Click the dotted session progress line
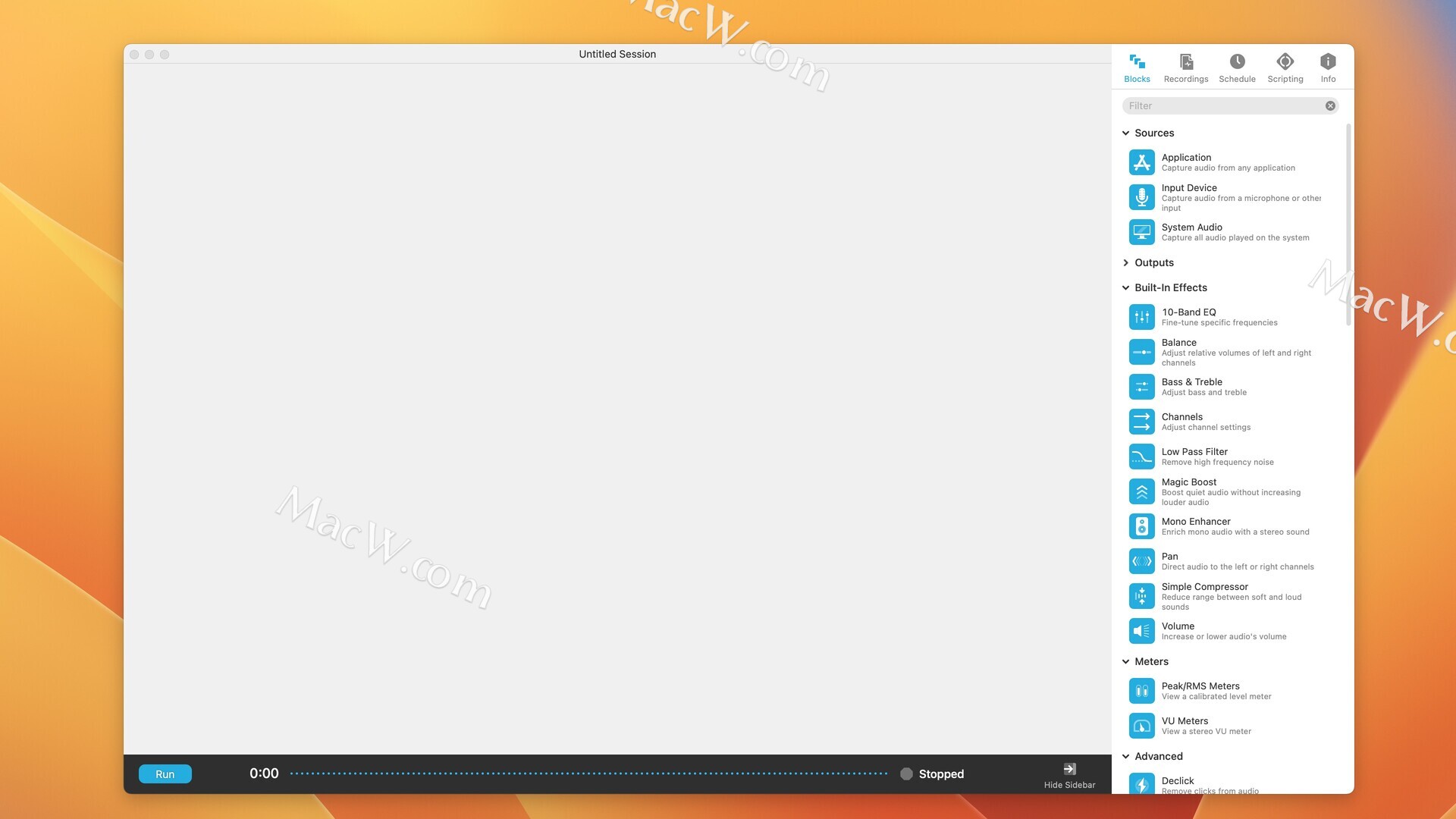 [588, 774]
